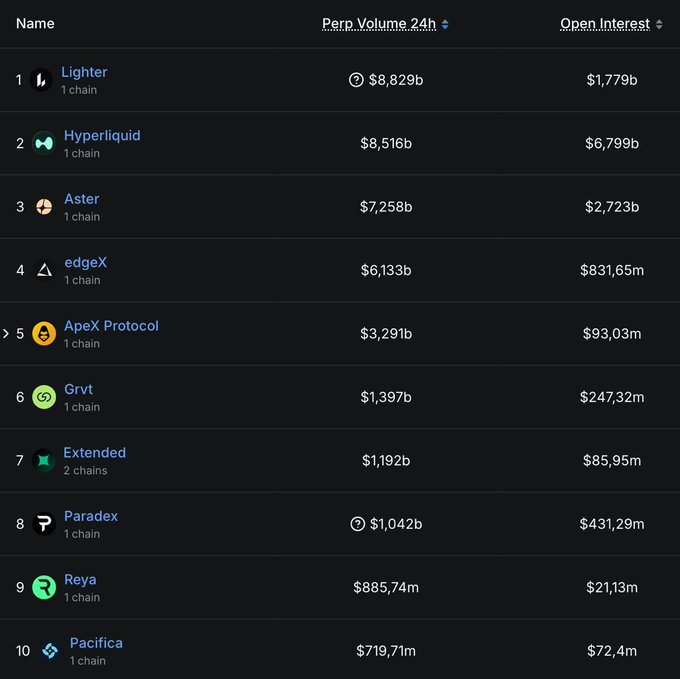The image size is (680, 679).
Task: Click the Extended logo icon
Action: click(43, 460)
